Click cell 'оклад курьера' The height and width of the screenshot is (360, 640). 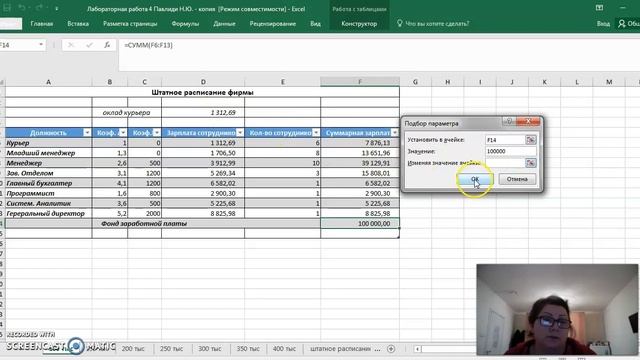coord(127,113)
